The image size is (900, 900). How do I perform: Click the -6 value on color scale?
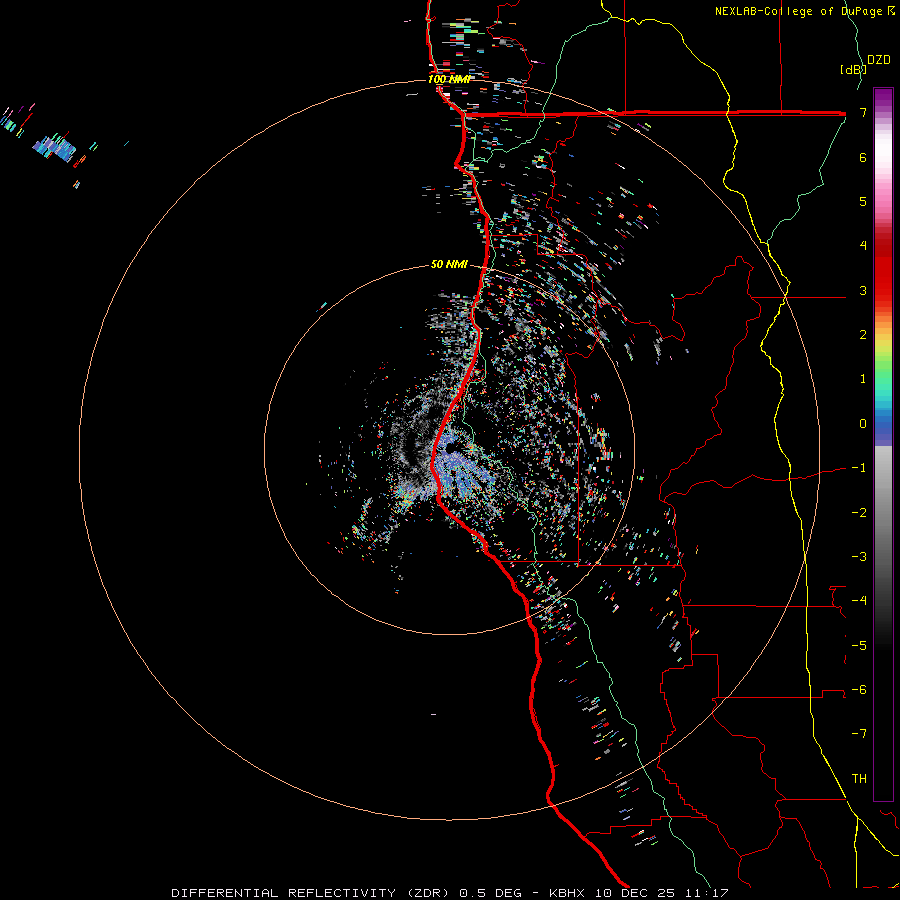[859, 689]
